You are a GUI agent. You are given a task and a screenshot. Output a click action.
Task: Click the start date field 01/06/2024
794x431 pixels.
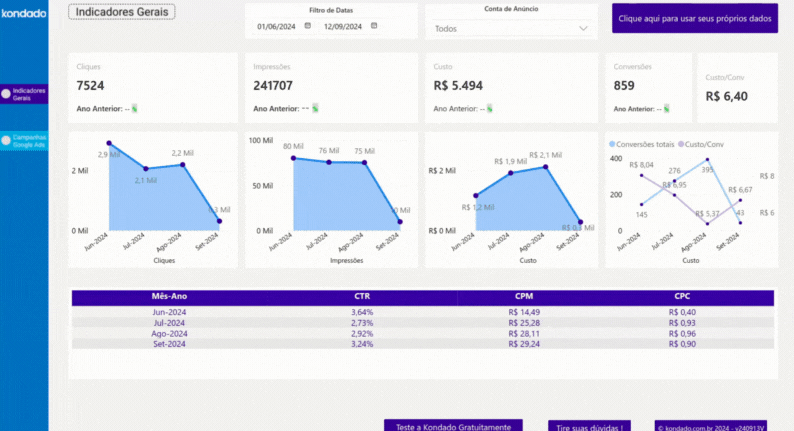[x=275, y=26]
